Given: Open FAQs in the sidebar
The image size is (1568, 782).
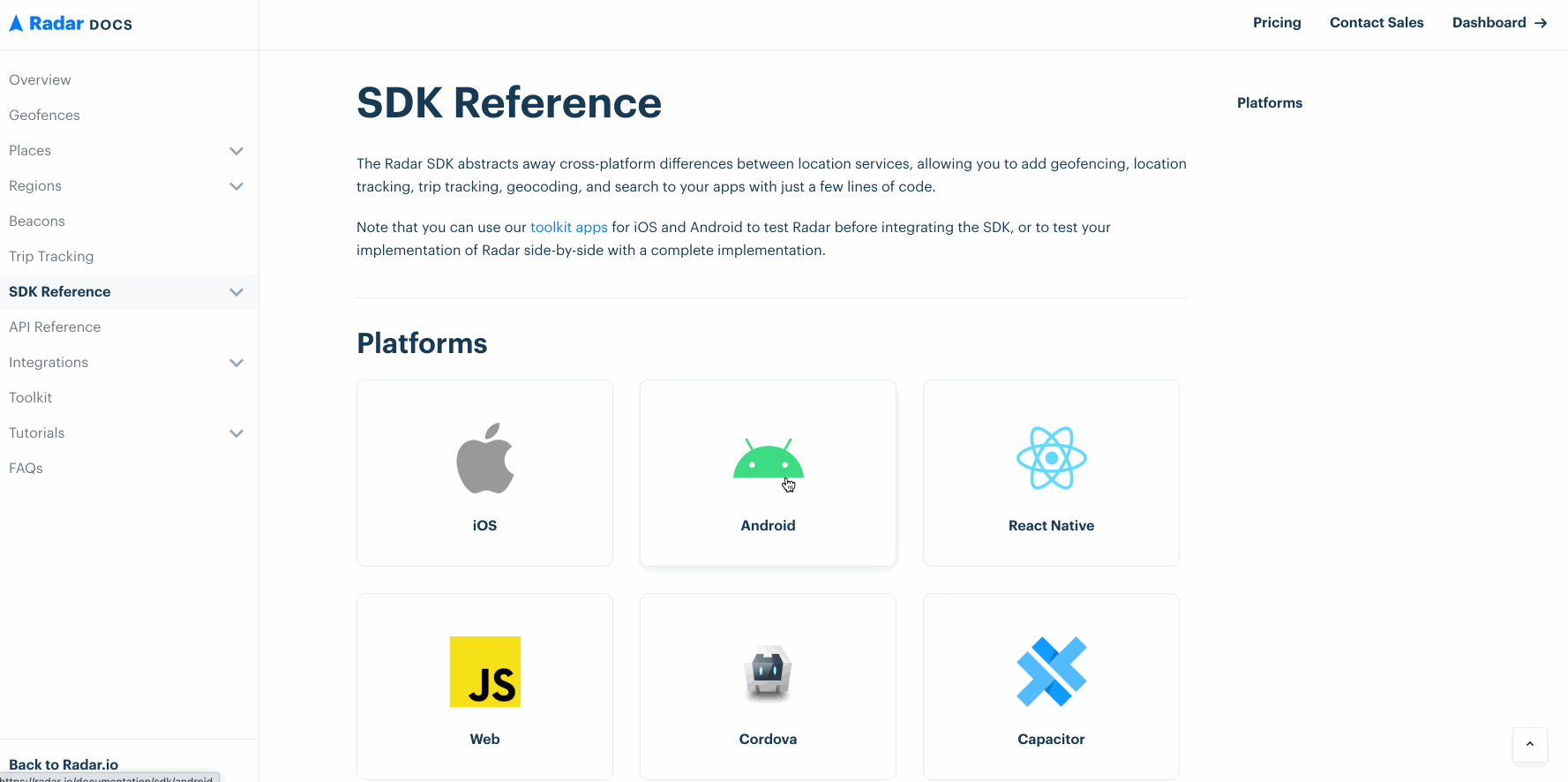Looking at the screenshot, I should tap(26, 469).
